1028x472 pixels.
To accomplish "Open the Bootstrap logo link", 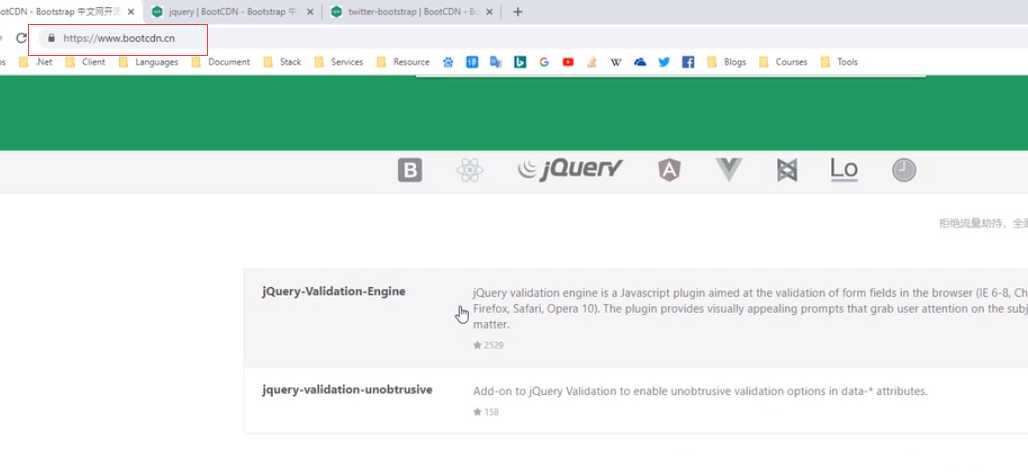I will coord(410,170).
